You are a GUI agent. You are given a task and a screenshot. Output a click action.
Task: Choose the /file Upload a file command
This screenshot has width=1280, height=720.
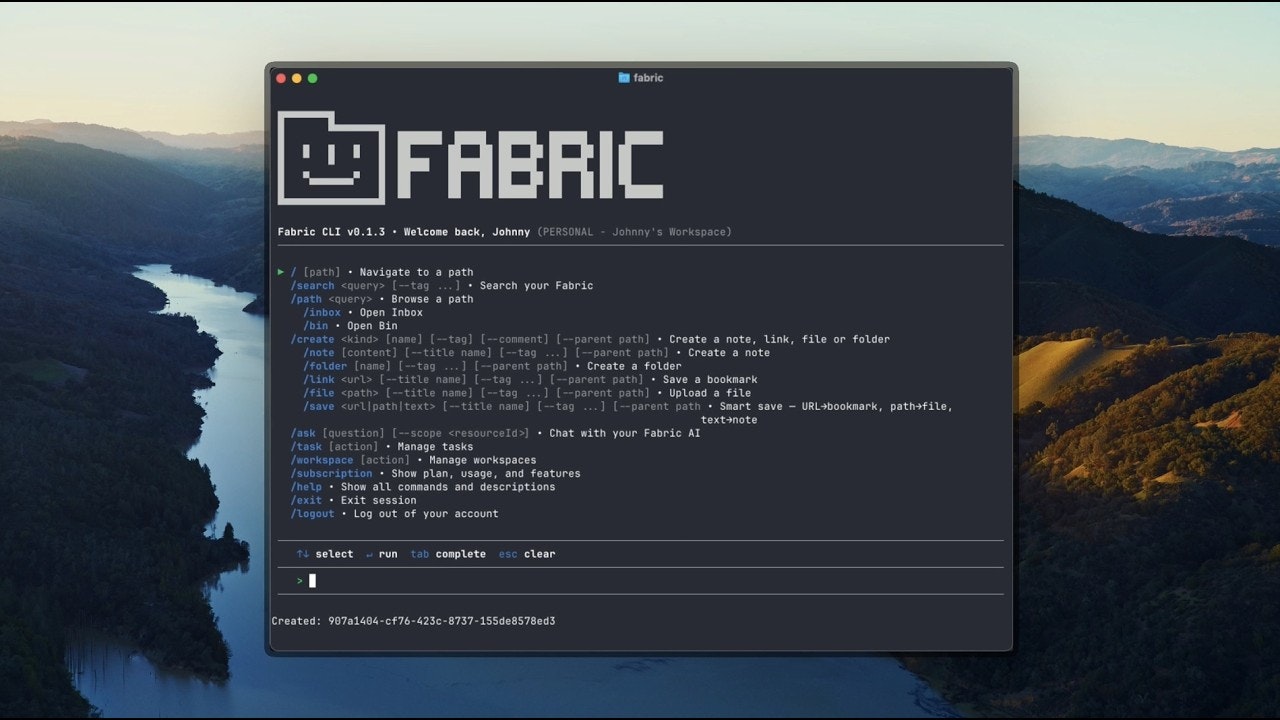[527, 393]
